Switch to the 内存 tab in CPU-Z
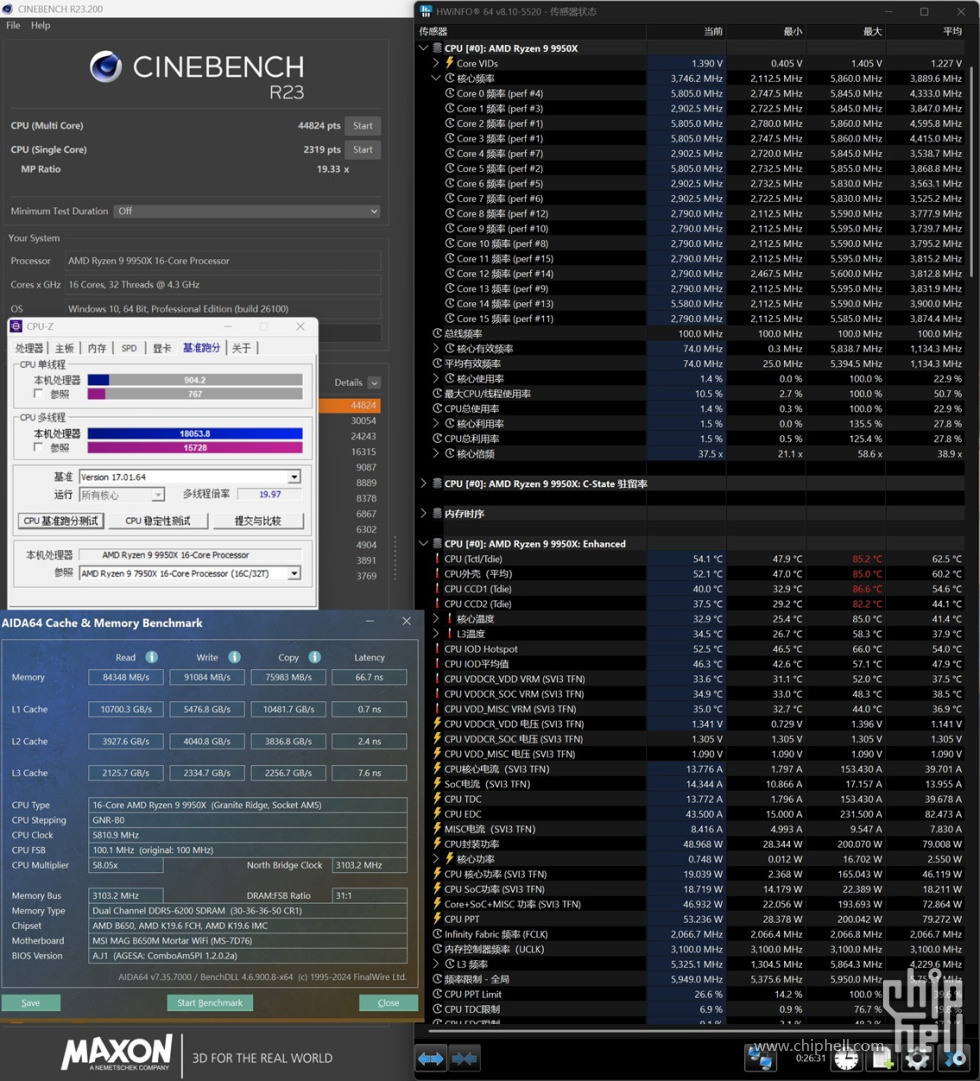 [x=97, y=348]
